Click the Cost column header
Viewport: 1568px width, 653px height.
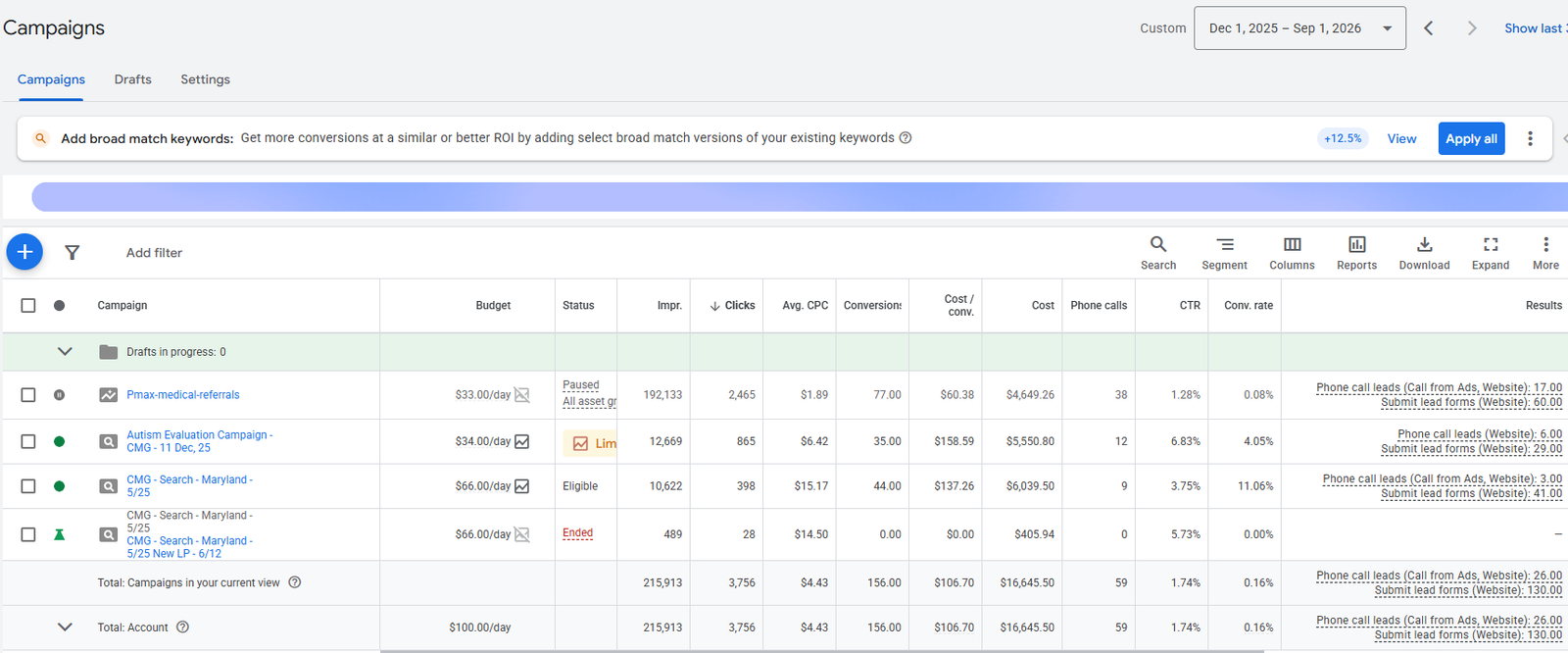(x=1043, y=306)
